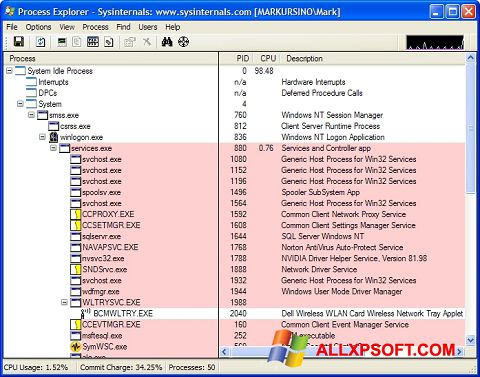The height and width of the screenshot is (377, 480).
Task: Collapse the services.exe tree branch
Action: [53, 148]
